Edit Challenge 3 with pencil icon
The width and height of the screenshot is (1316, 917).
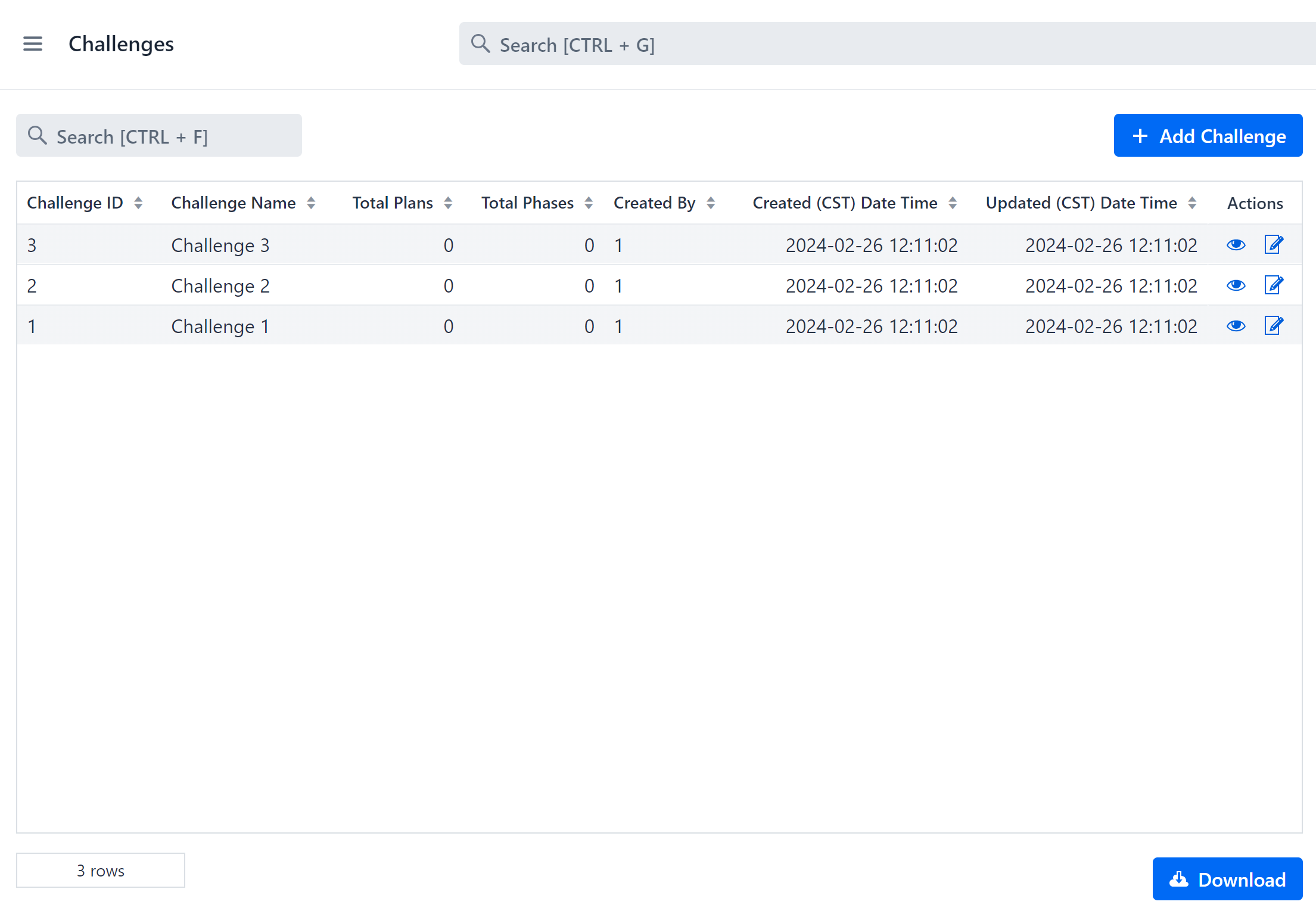coord(1273,244)
